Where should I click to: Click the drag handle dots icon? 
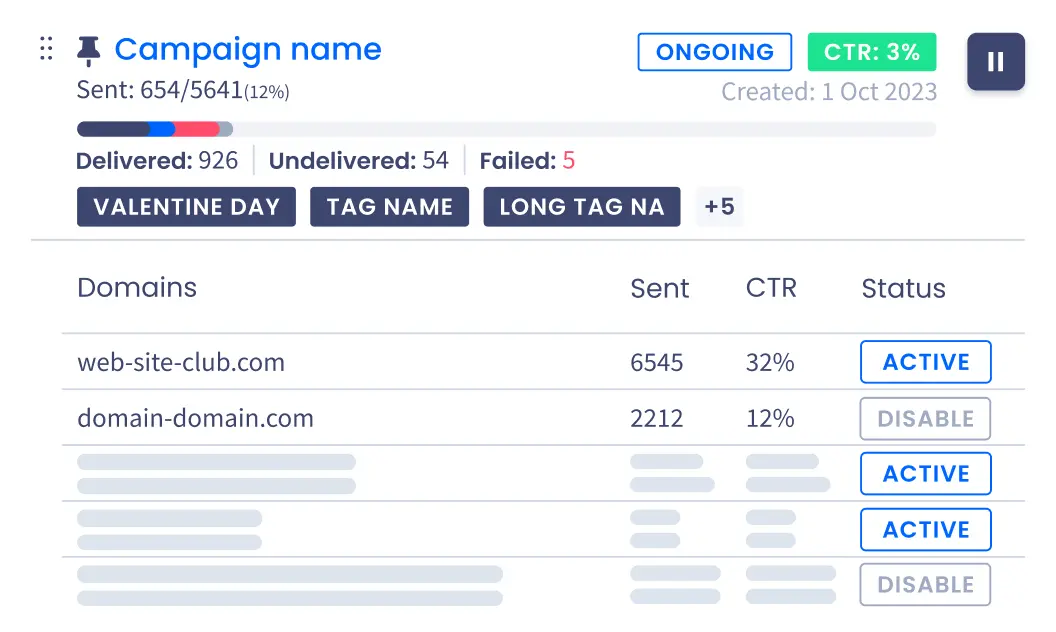45,50
